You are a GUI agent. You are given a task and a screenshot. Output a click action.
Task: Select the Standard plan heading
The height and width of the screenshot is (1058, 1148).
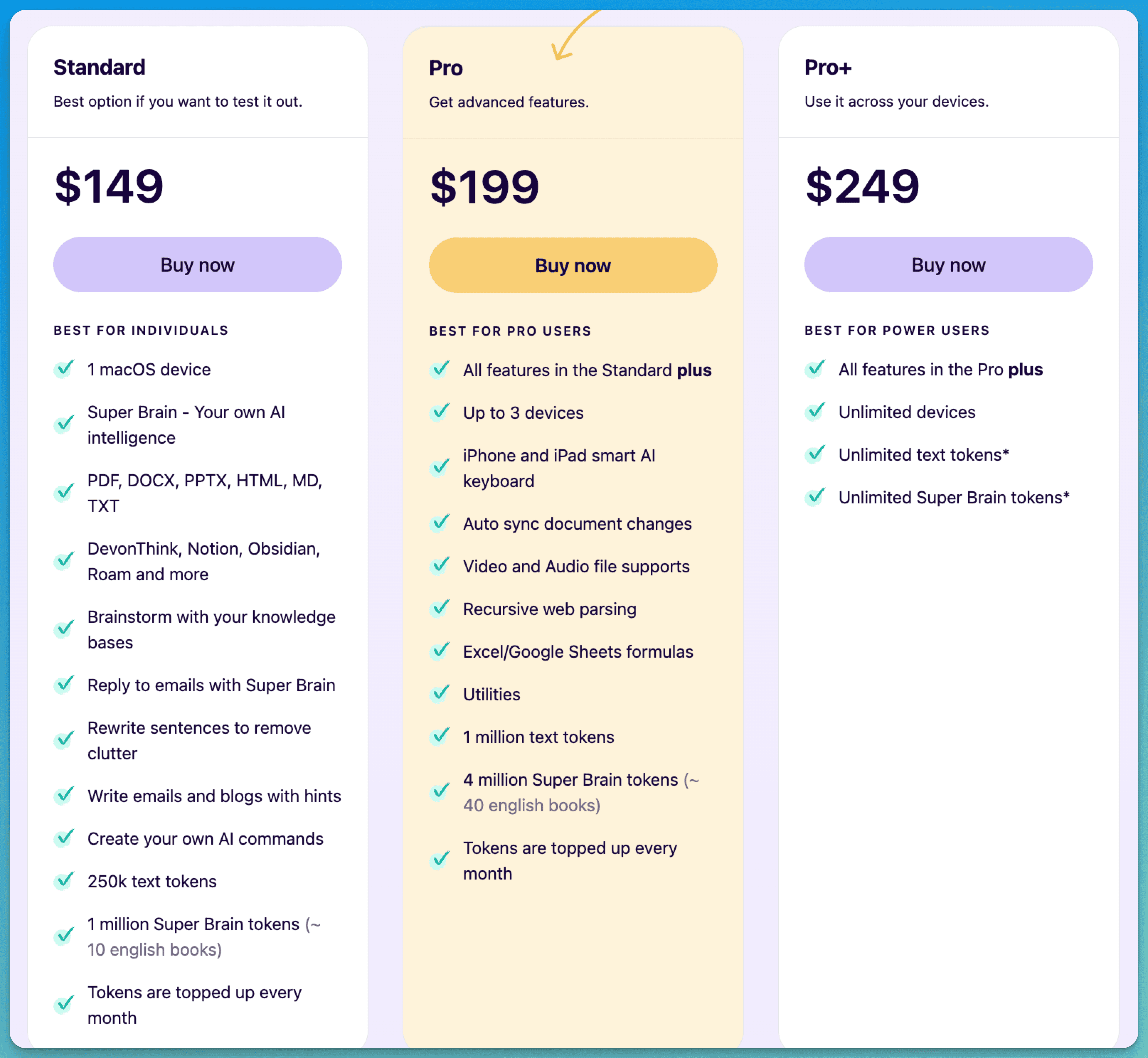[99, 67]
